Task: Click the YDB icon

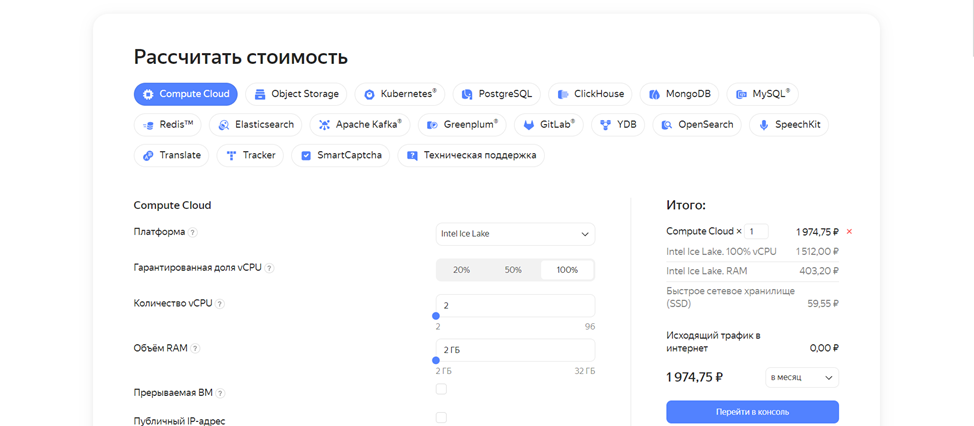Action: pos(606,125)
